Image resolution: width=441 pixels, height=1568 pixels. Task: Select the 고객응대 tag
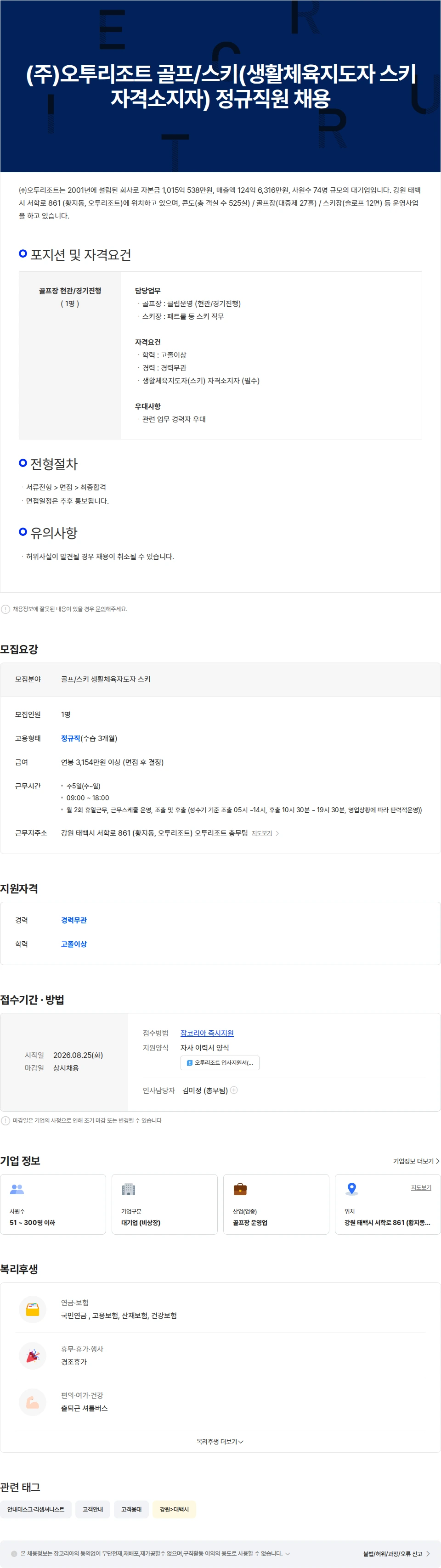pyautogui.click(x=131, y=1509)
